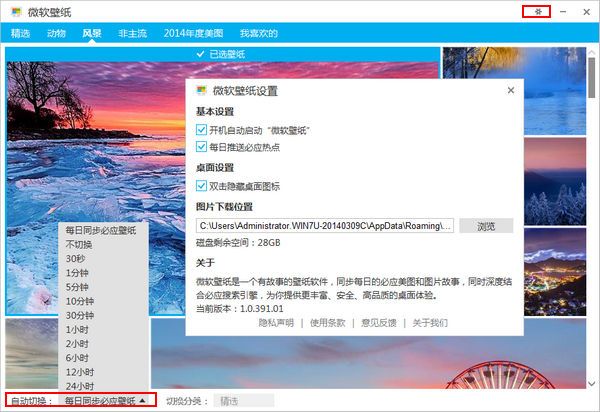600x412 pixels.
Task: Open the 2014年度美图 tab
Action: pyautogui.click(x=193, y=33)
